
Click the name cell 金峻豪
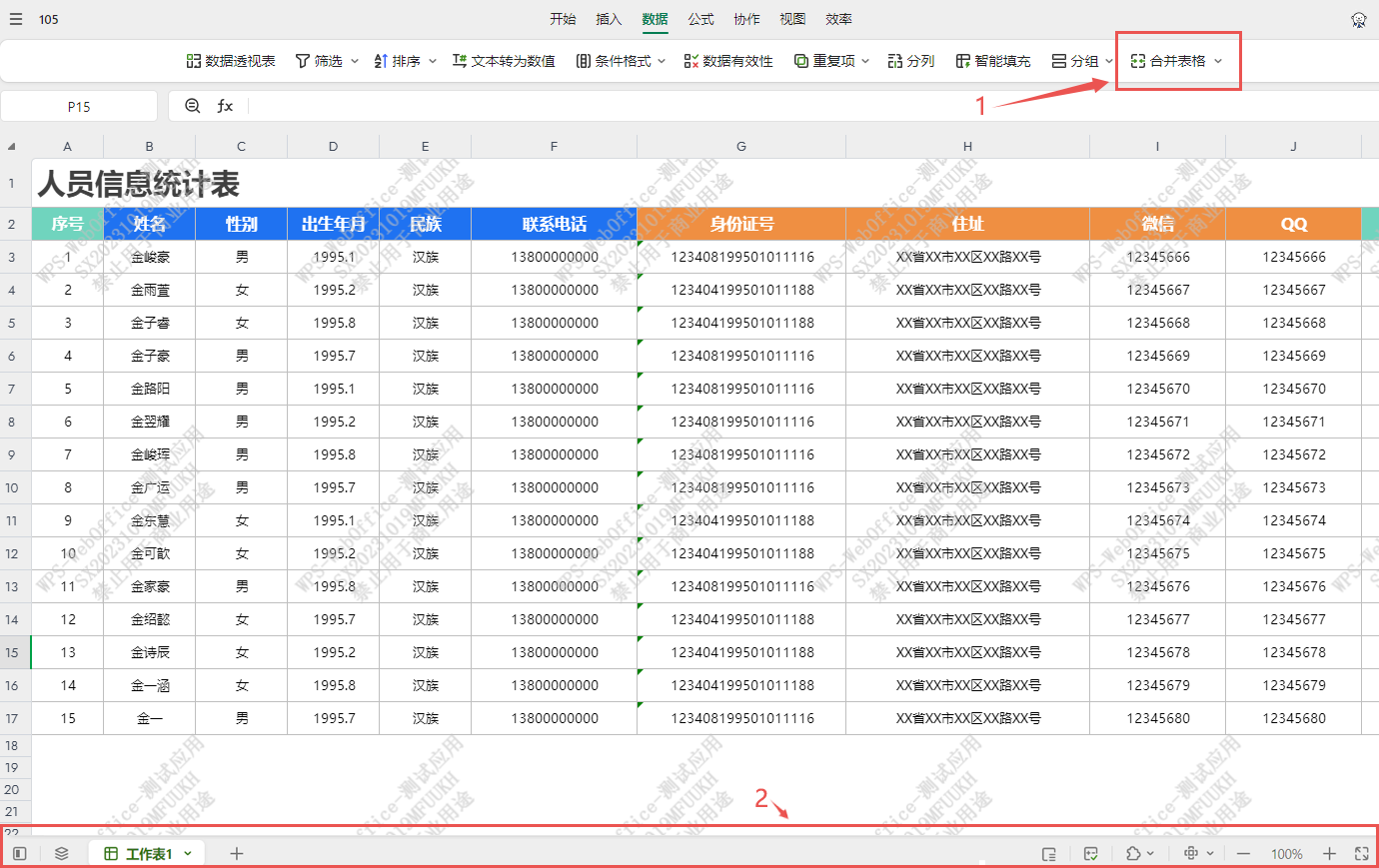coord(150,257)
